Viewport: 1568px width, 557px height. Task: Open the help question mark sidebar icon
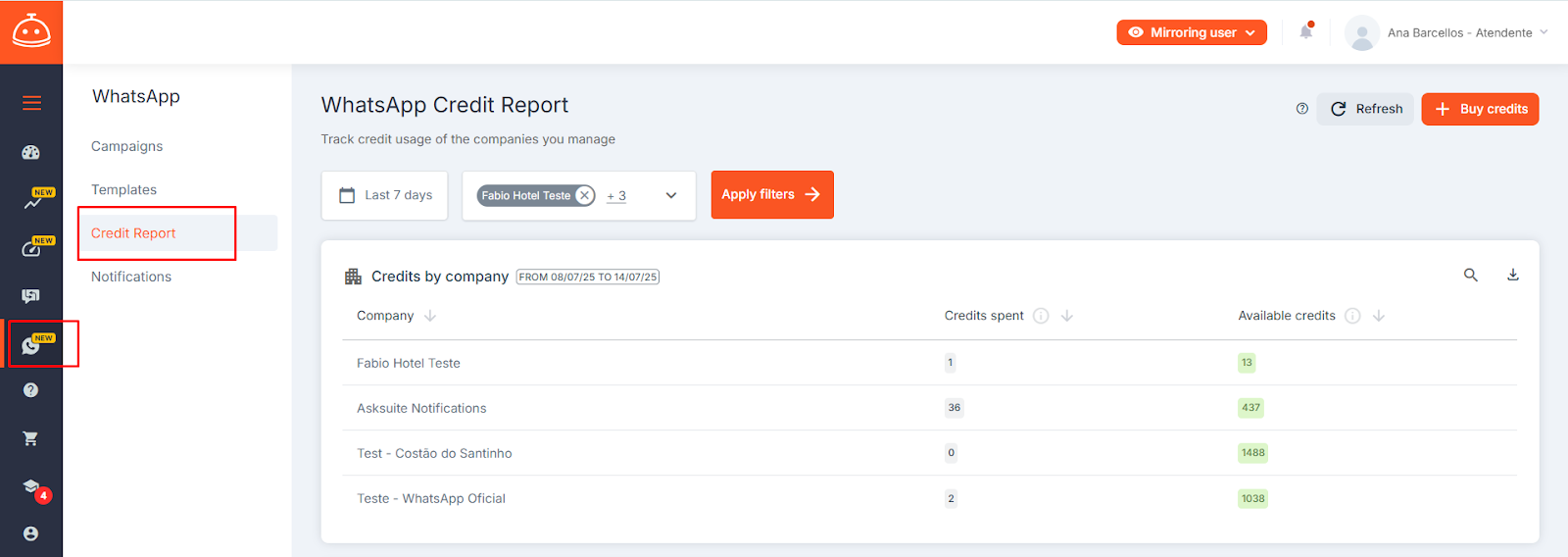(x=31, y=390)
